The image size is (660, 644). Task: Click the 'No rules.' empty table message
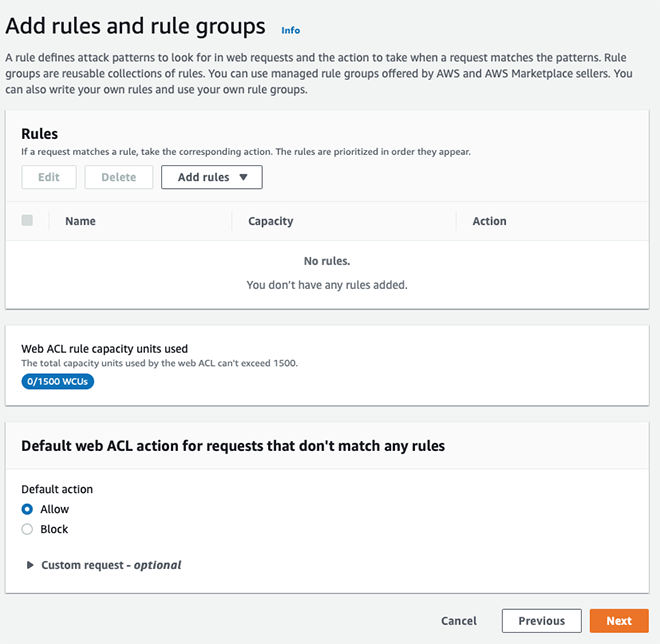(x=327, y=261)
